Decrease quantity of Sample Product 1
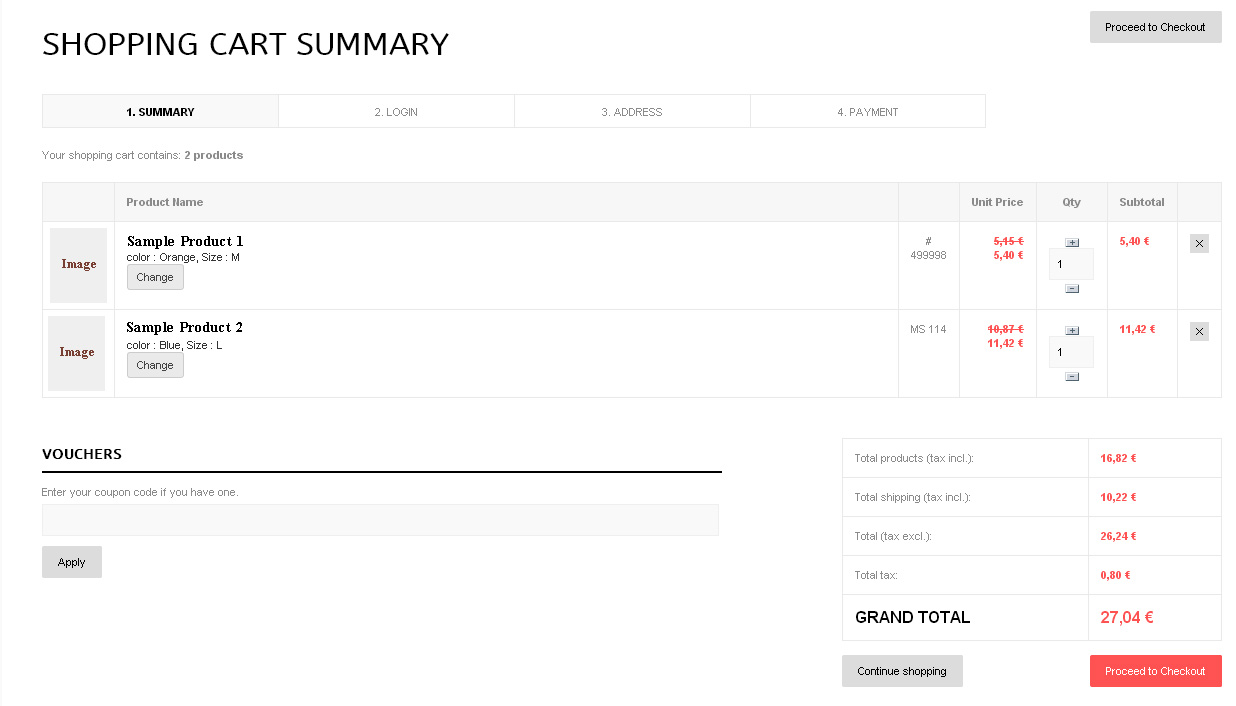Screen dimensions: 1236x706 click(1072, 288)
